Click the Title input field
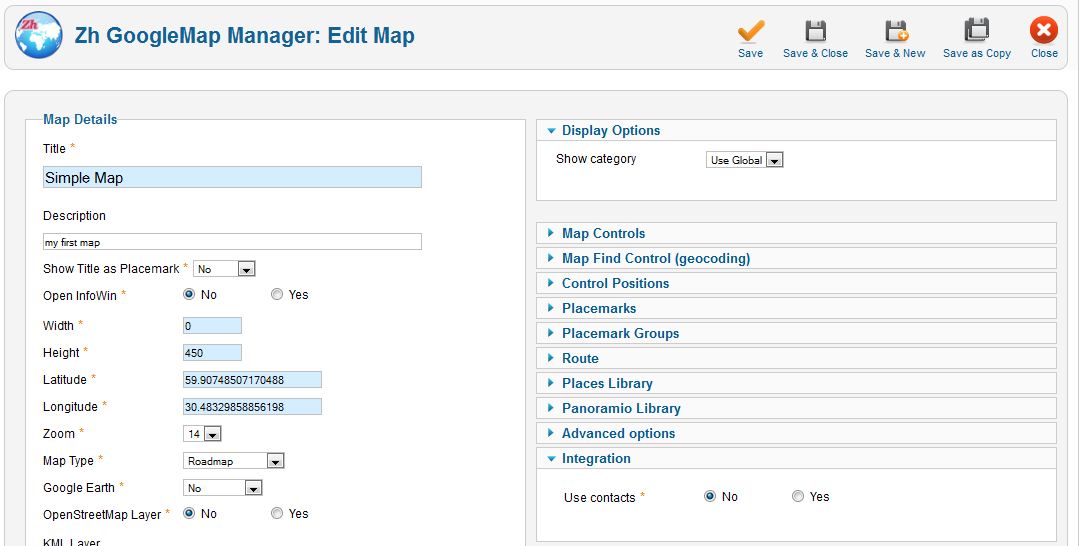The image size is (1080, 546). click(x=232, y=177)
